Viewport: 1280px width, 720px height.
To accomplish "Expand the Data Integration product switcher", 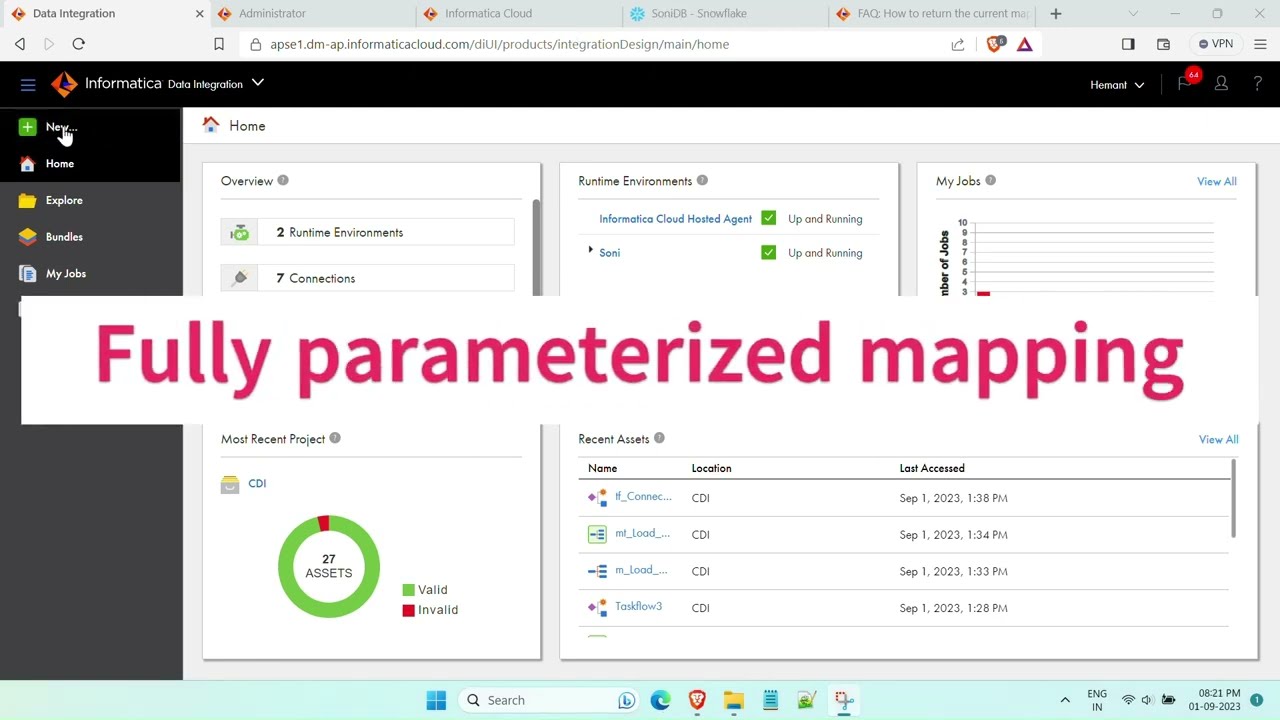I will pos(258,83).
